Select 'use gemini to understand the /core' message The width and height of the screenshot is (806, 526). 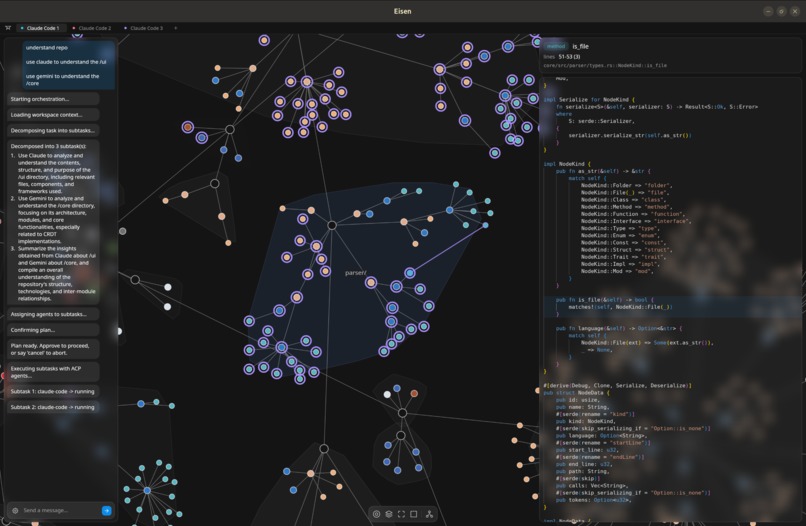coord(62,80)
